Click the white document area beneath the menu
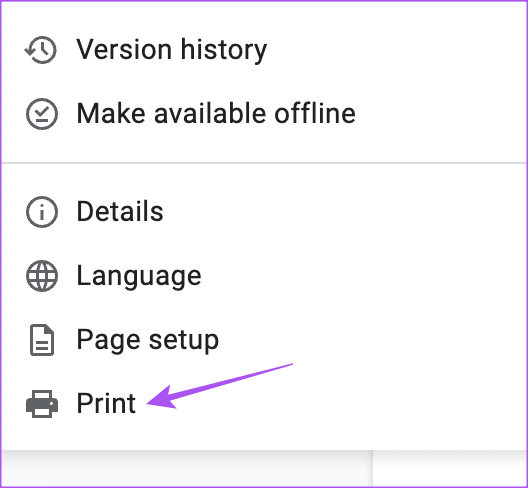 [450, 468]
